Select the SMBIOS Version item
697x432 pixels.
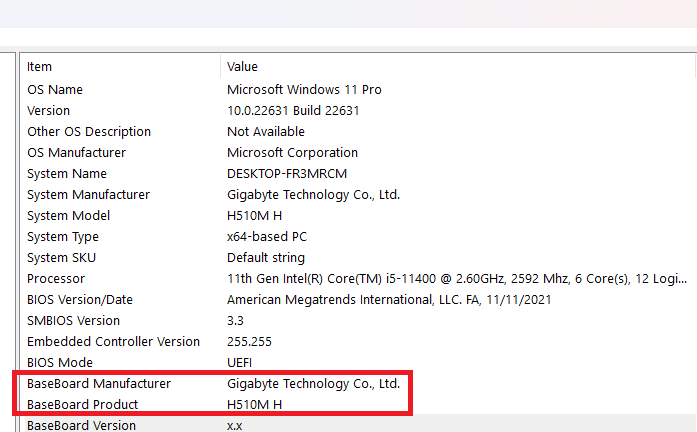point(74,320)
